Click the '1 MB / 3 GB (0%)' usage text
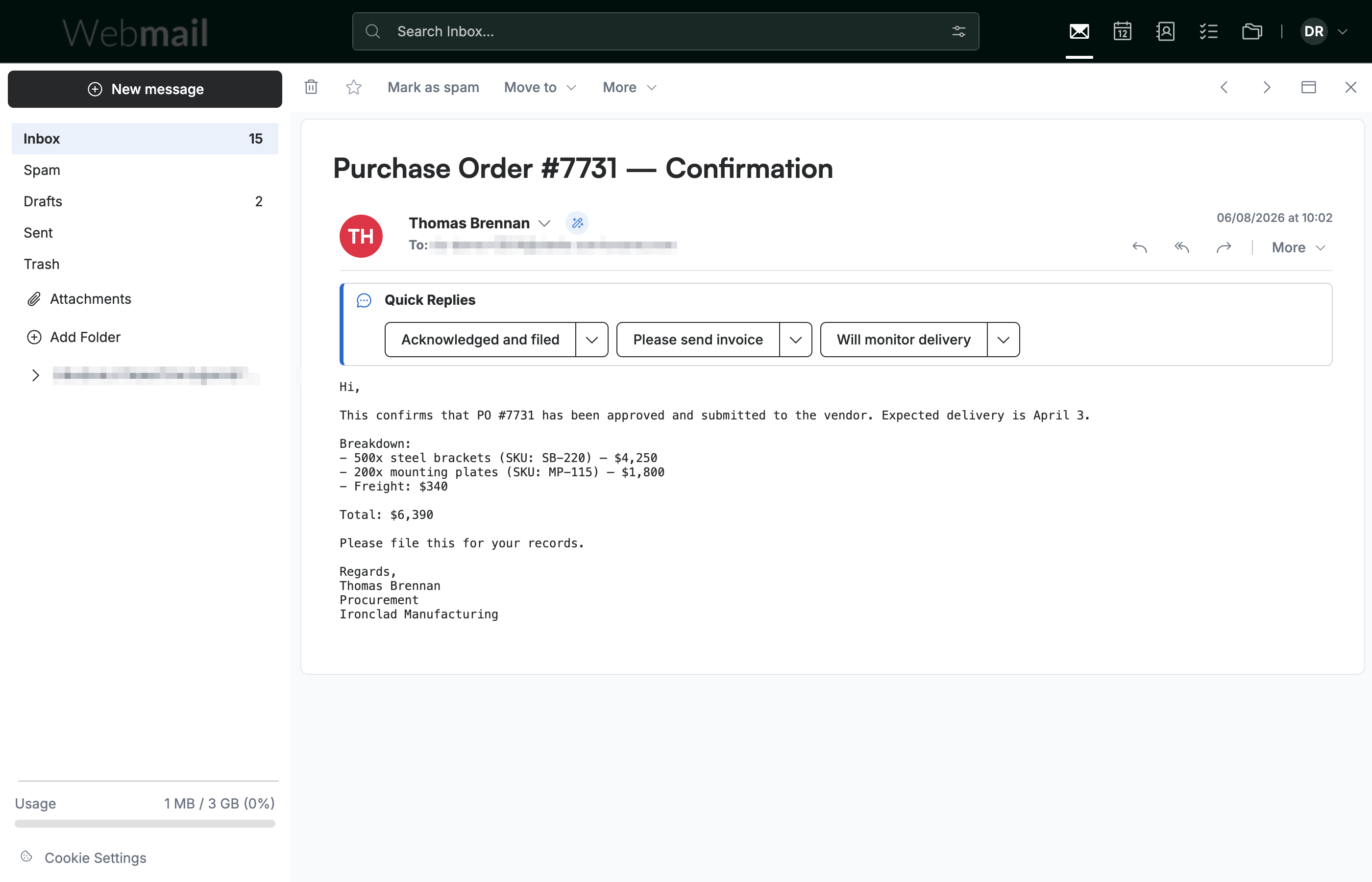The width and height of the screenshot is (1372, 882). pyautogui.click(x=220, y=804)
